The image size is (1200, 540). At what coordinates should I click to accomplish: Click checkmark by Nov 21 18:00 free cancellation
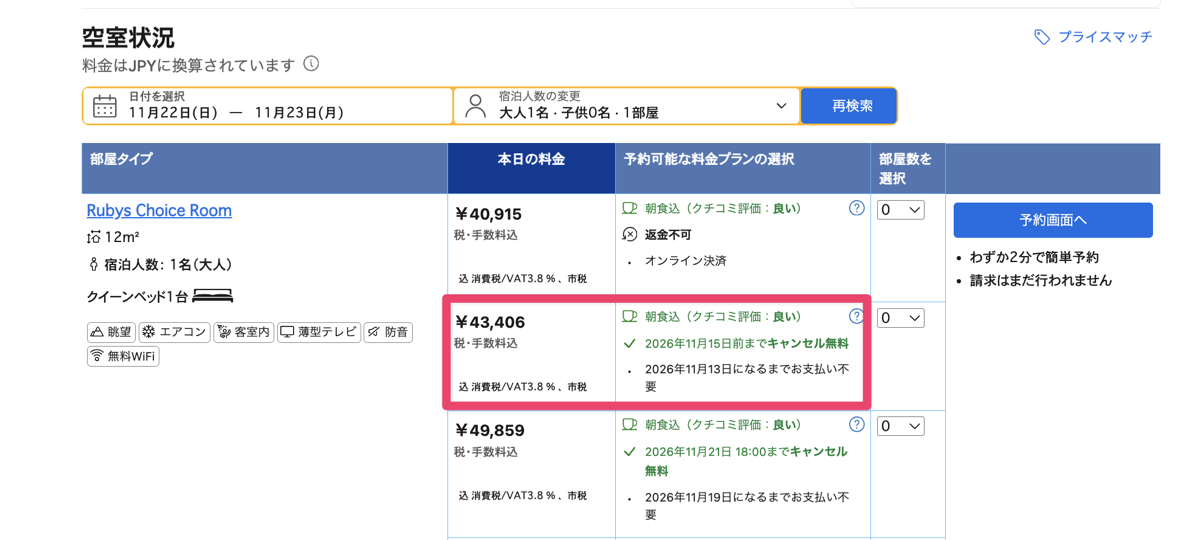tap(629, 452)
